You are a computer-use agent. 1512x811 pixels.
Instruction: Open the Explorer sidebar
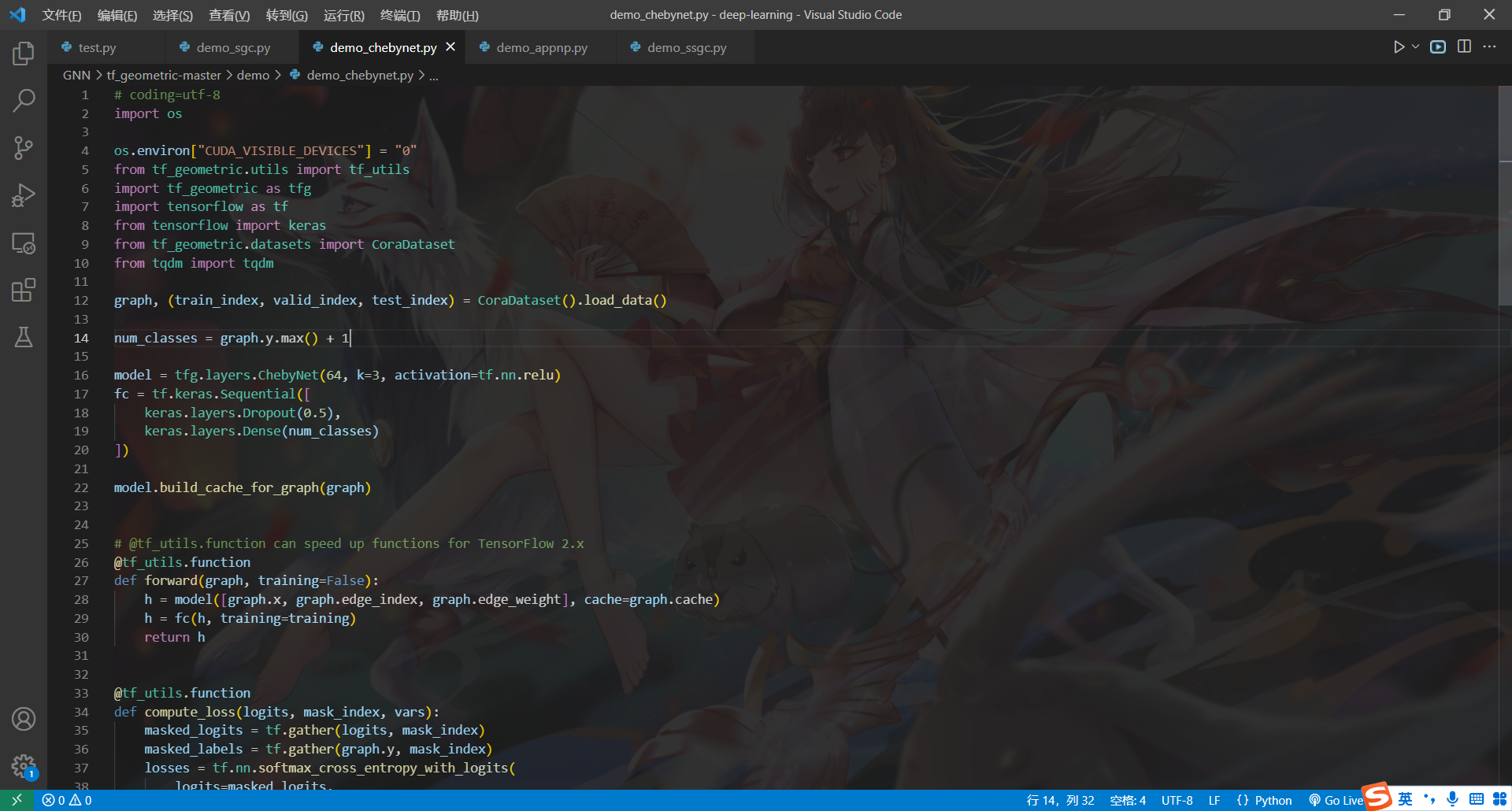coord(23,54)
